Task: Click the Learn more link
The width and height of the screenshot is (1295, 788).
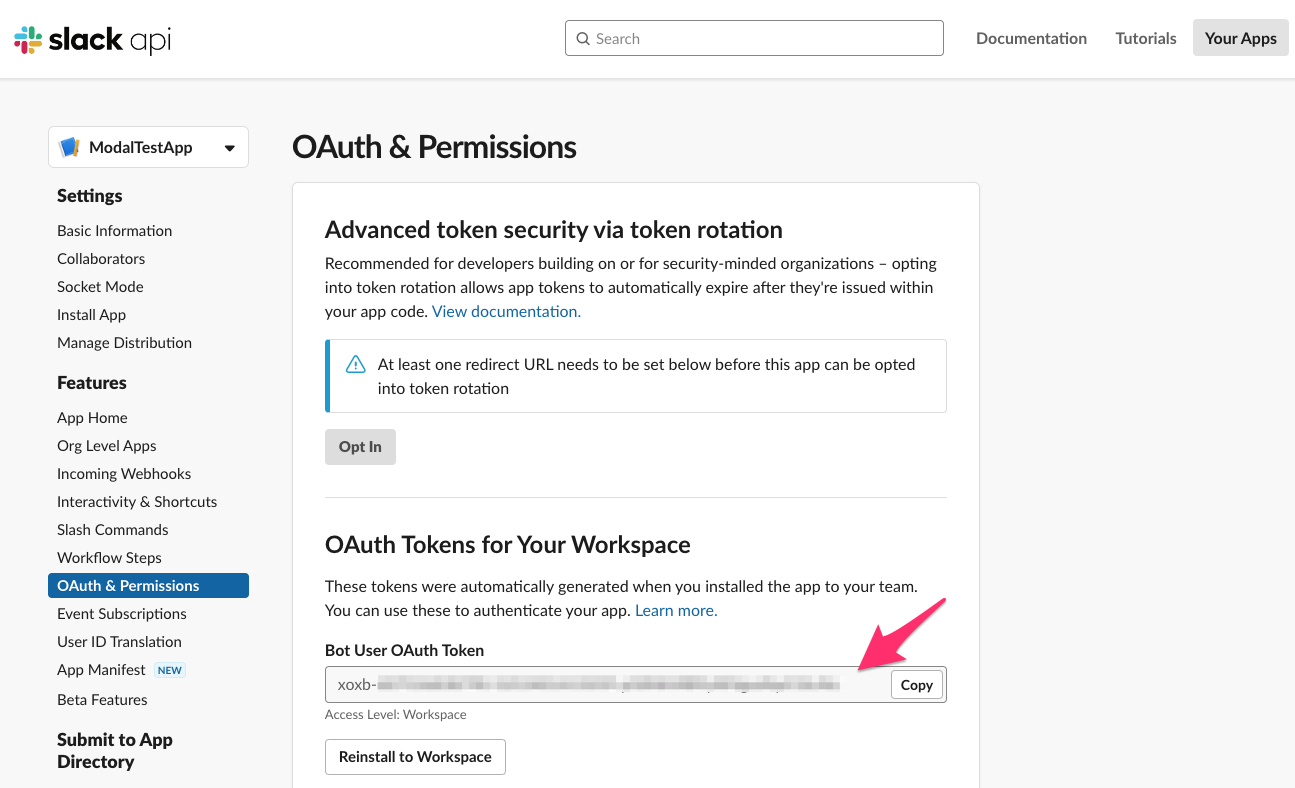Action: tap(675, 609)
